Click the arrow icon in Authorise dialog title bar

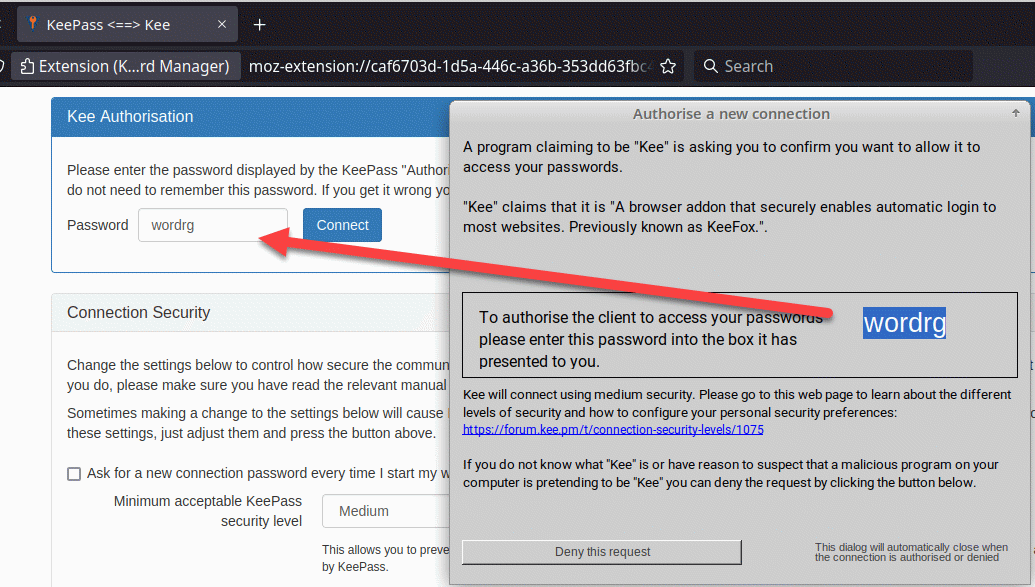[x=1016, y=113]
